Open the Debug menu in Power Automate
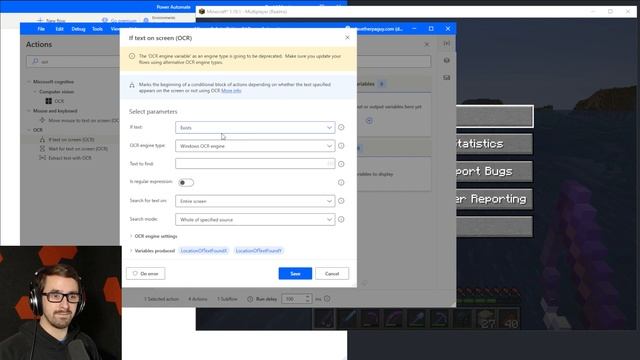This screenshot has width=640, height=360. click(x=78, y=29)
